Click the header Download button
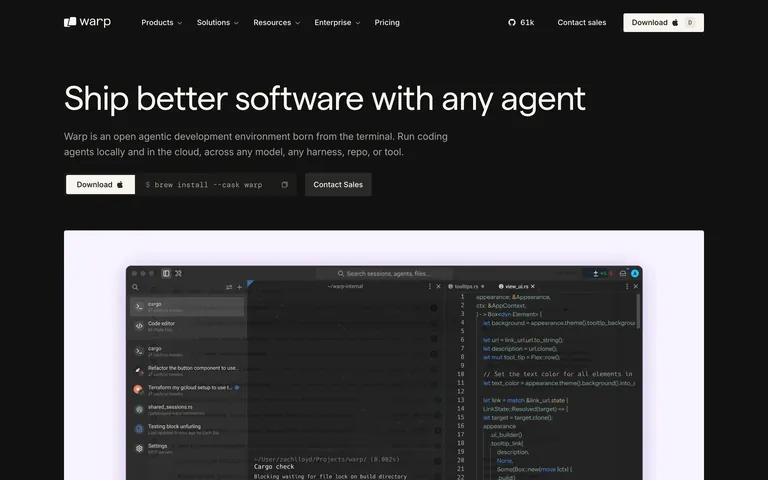This screenshot has width=768, height=480. tap(663, 23)
